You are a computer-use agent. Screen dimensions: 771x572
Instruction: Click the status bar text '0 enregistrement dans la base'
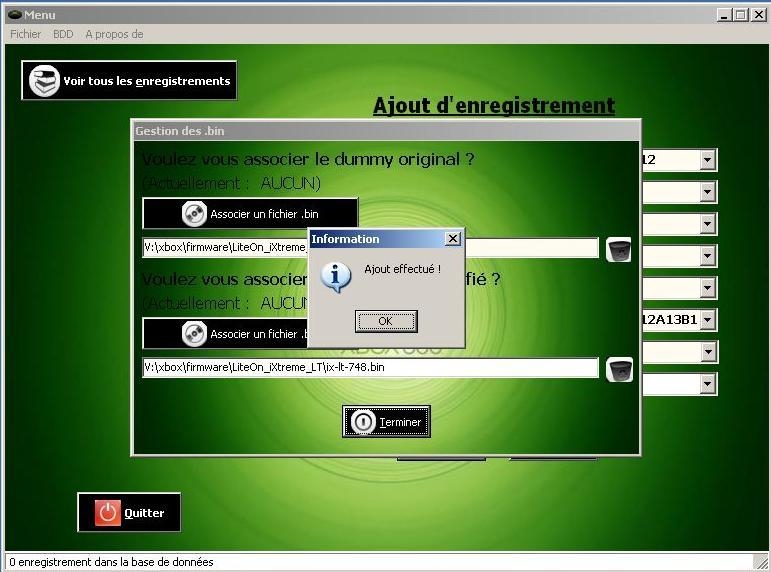tap(112, 562)
